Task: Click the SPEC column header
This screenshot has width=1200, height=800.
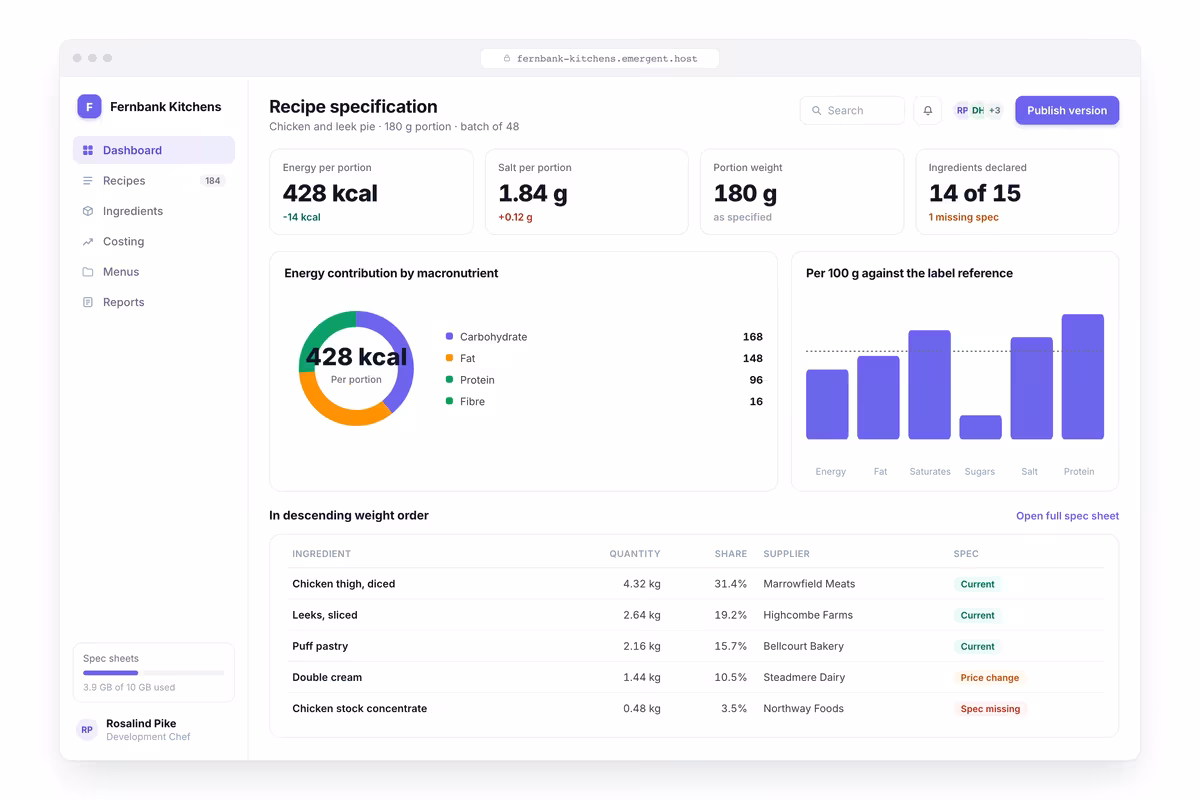Action: [966, 554]
